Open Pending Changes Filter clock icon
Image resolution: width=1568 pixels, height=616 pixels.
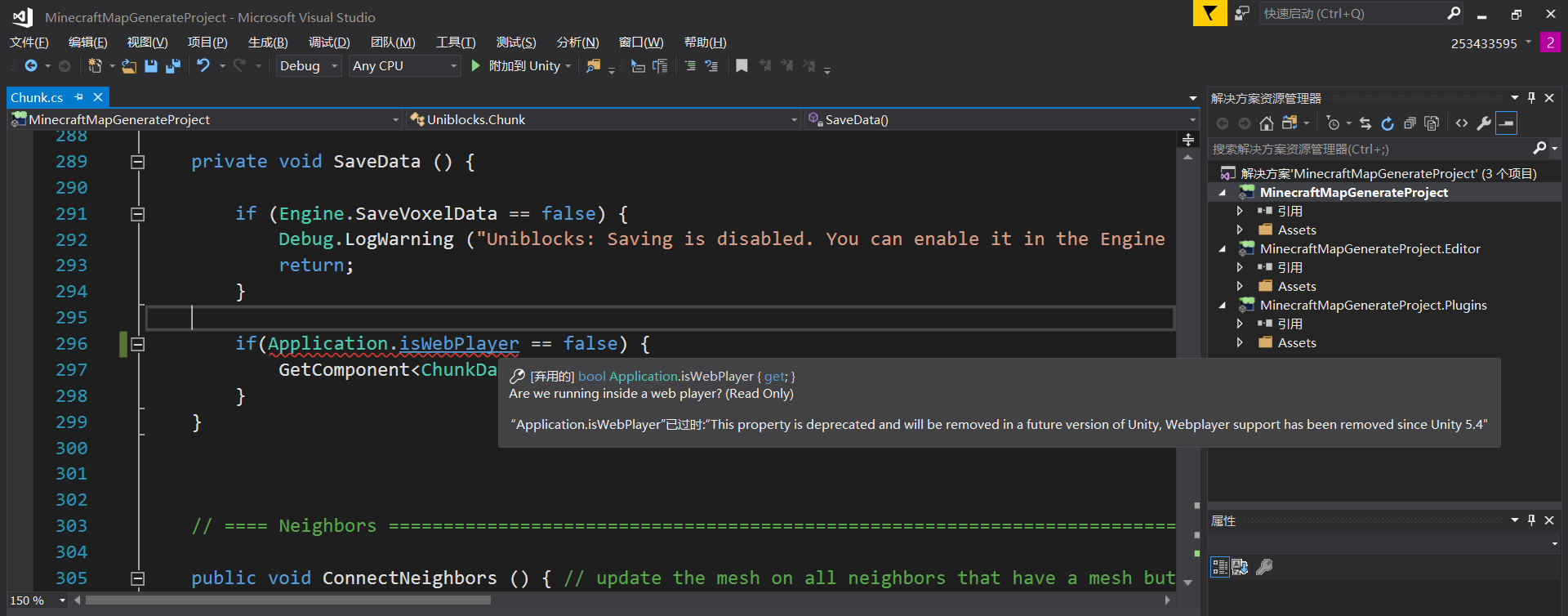1334,123
